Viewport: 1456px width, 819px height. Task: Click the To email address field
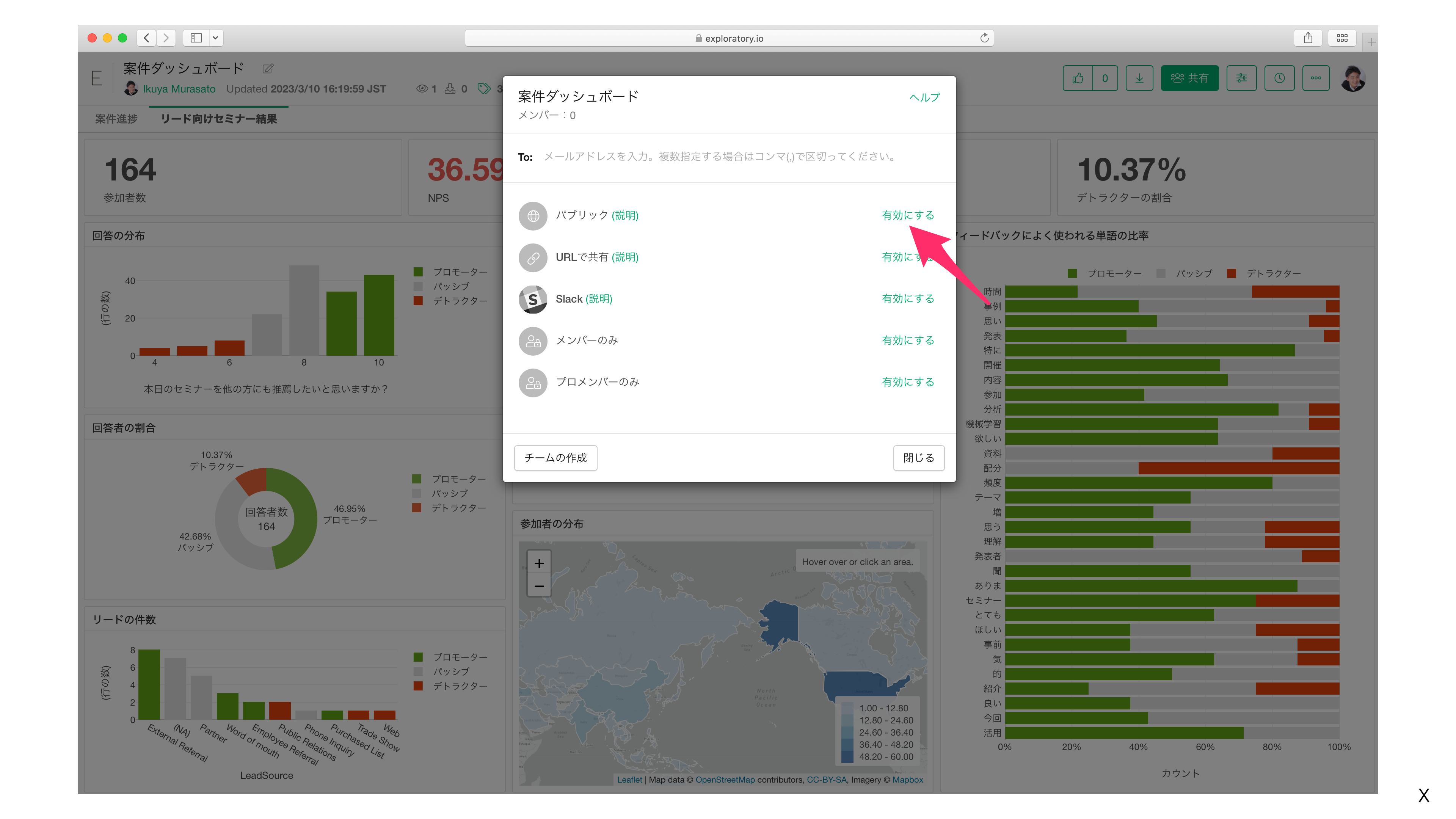tap(729, 157)
